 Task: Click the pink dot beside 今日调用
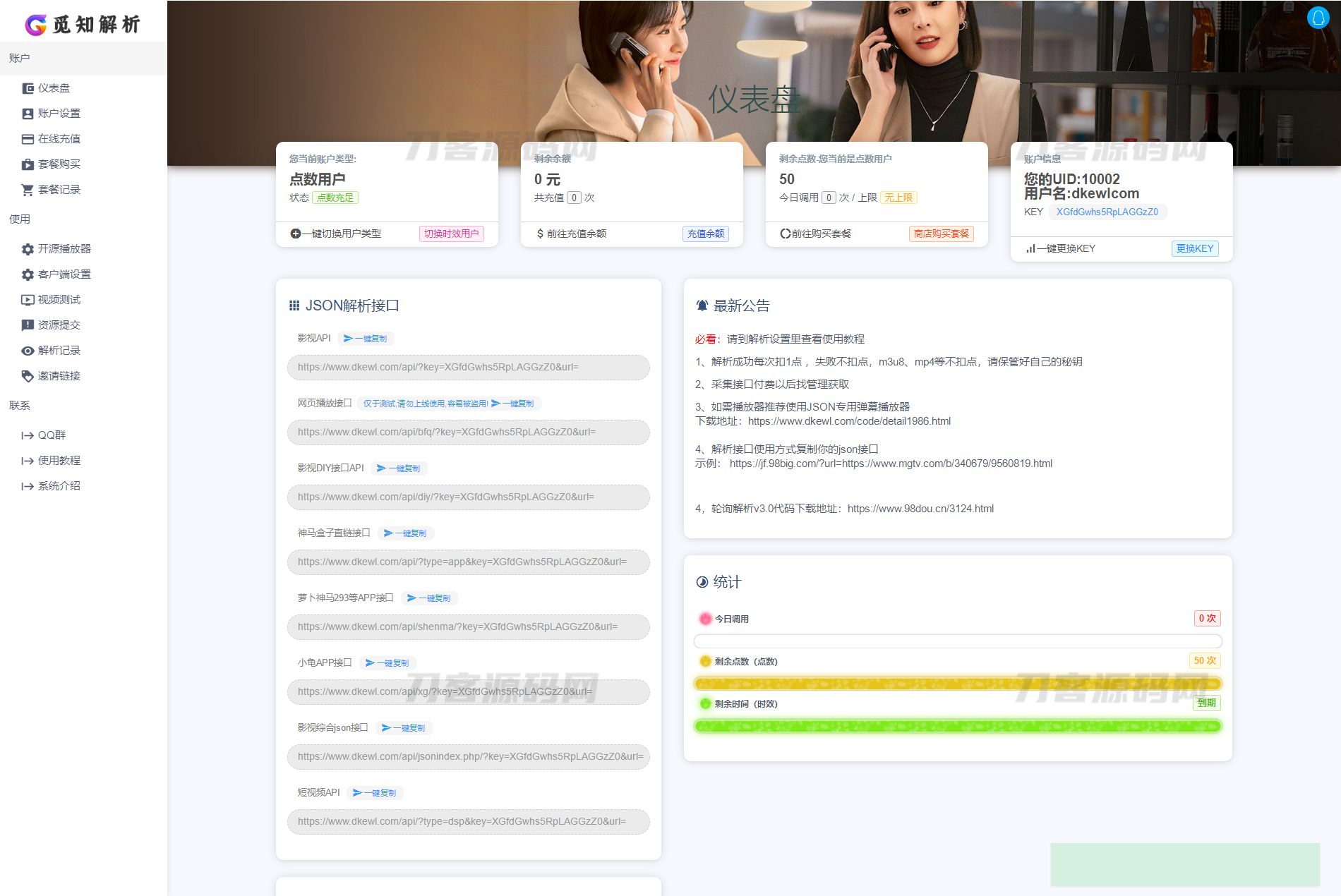pyautogui.click(x=705, y=619)
